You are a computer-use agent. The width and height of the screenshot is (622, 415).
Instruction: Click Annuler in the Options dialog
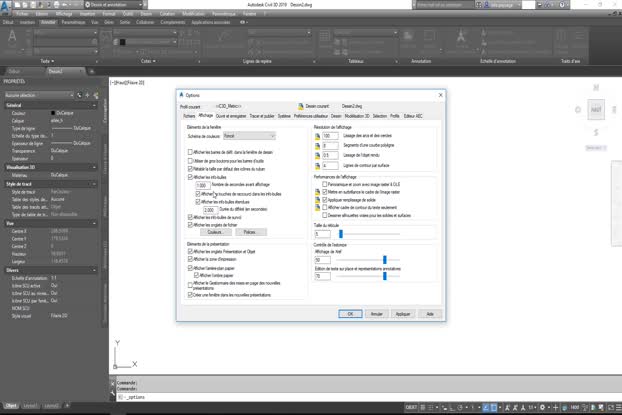pyautogui.click(x=376, y=314)
